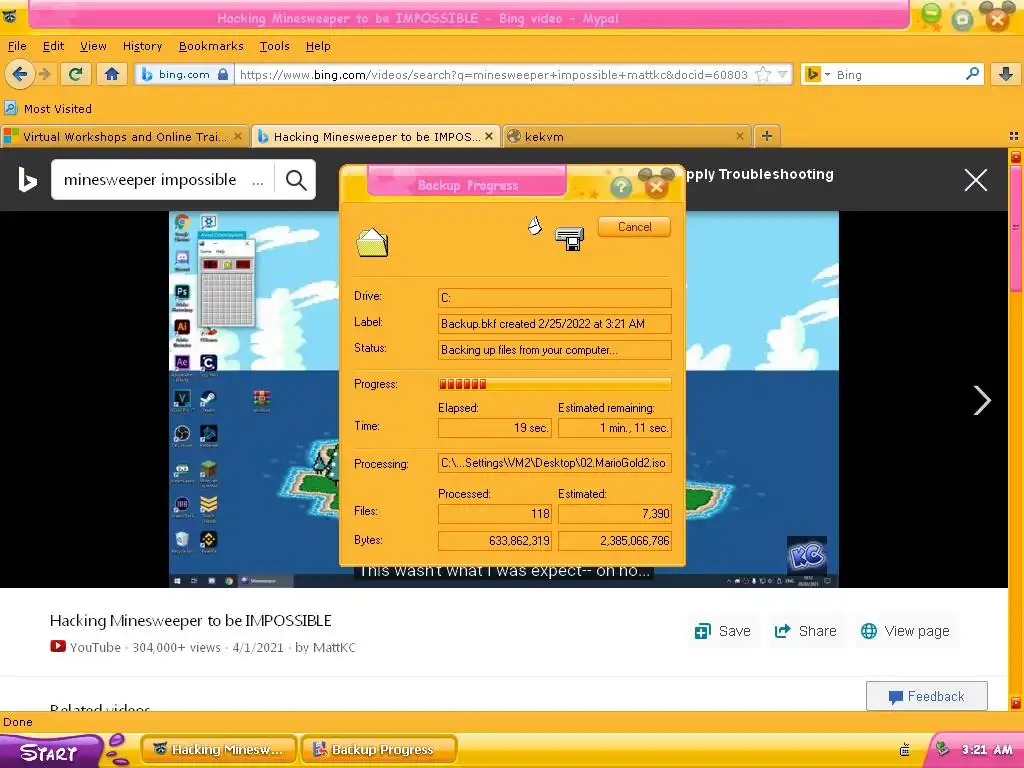
Task: Click the help question mark in Backup Progress
Action: [x=621, y=187]
